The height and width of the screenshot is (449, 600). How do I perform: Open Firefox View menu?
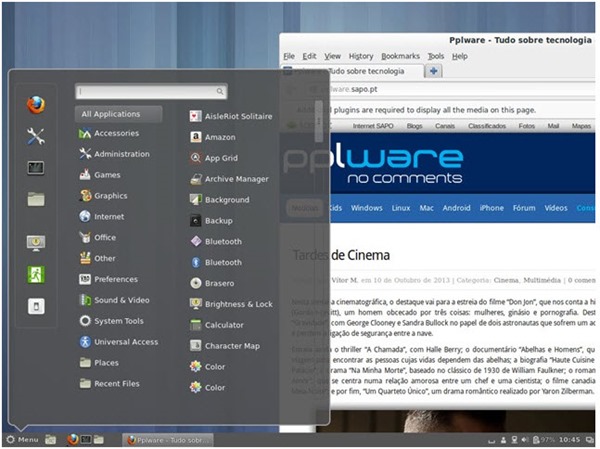333,56
